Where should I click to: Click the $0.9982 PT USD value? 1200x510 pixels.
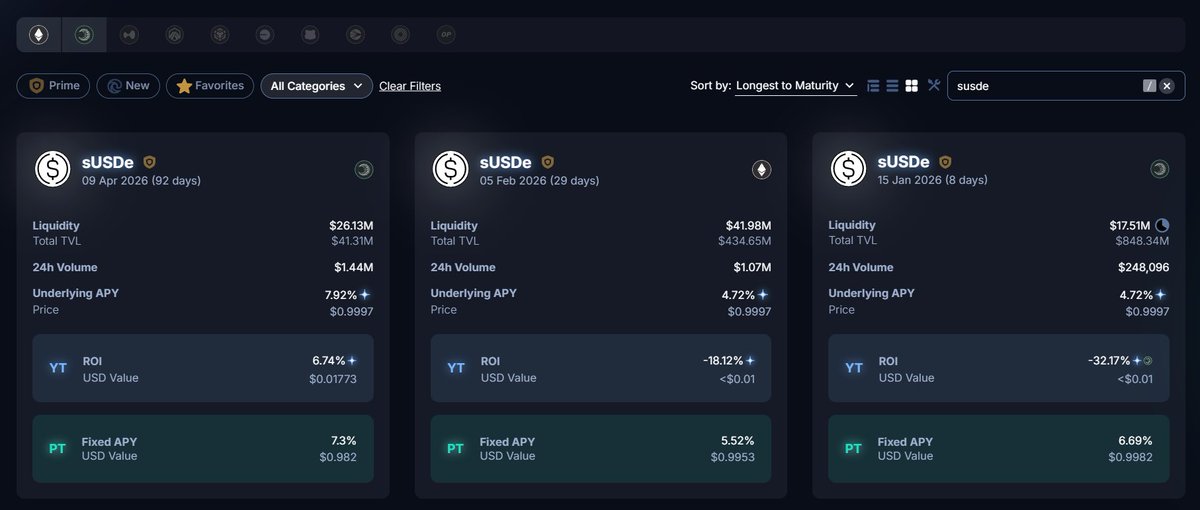[x=1131, y=457]
